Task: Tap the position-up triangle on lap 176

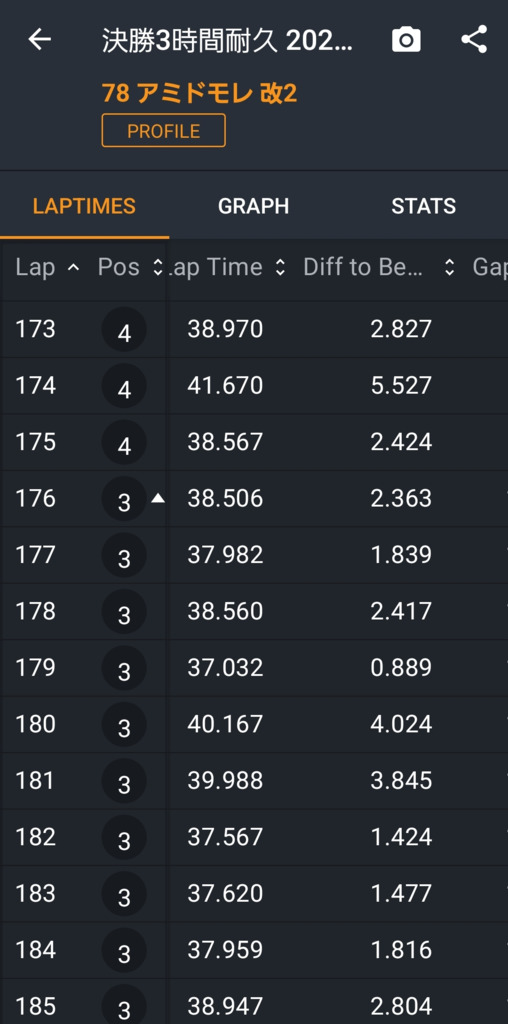Action: click(x=157, y=498)
